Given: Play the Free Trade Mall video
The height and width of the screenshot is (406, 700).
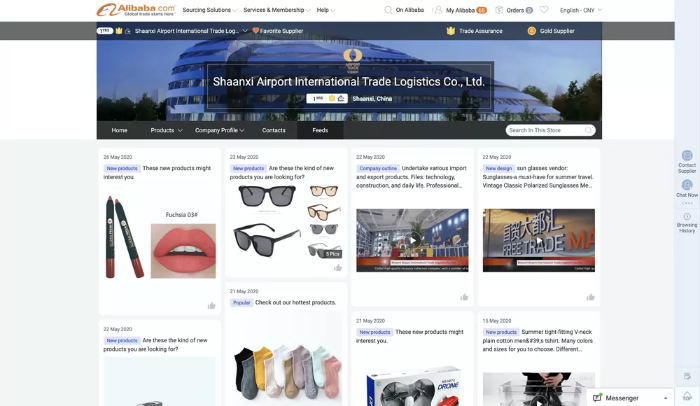Looking at the screenshot, I should coord(539,240).
